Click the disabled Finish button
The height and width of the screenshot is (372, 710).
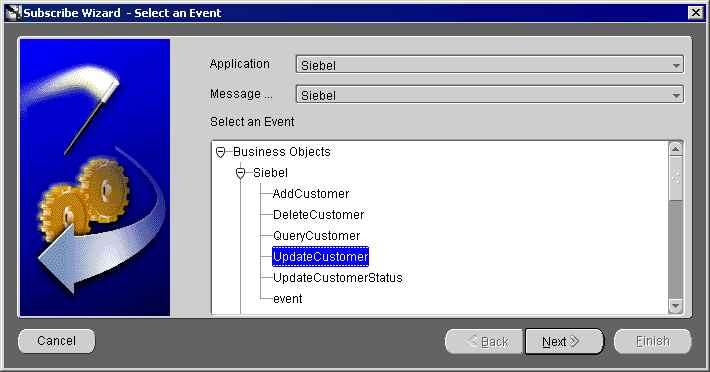coord(652,341)
